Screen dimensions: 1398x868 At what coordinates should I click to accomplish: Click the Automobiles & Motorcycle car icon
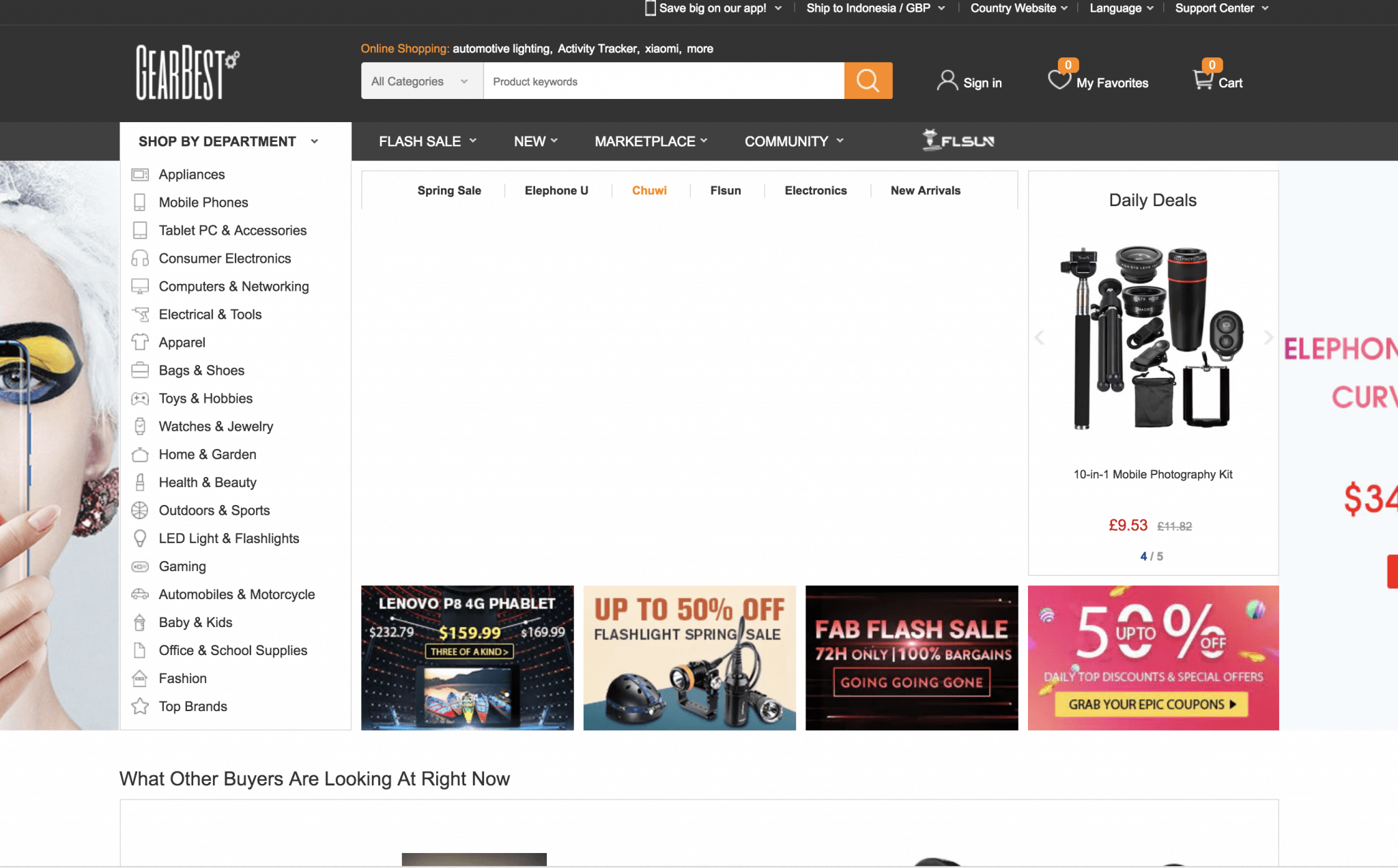coord(140,594)
